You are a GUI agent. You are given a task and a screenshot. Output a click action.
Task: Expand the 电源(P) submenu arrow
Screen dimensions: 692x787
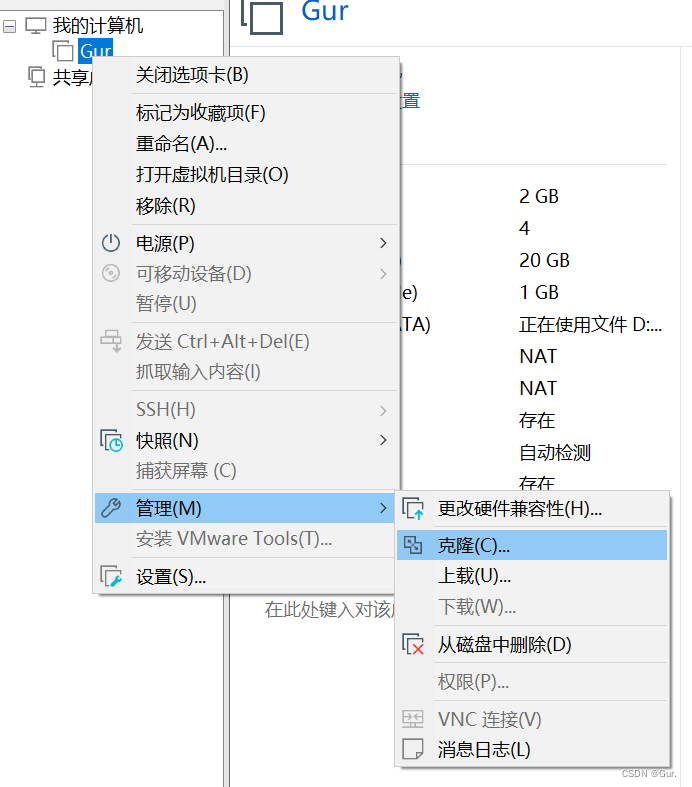pos(383,243)
